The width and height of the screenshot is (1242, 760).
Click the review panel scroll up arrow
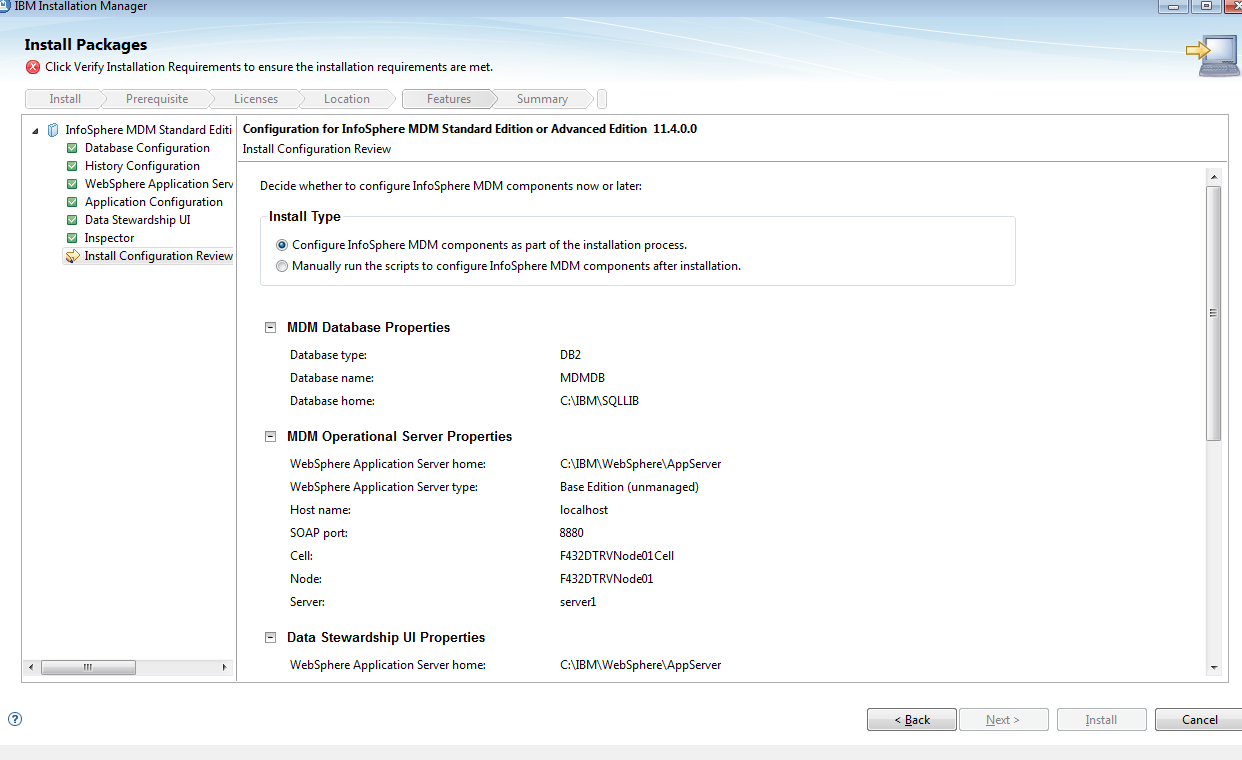(x=1214, y=176)
